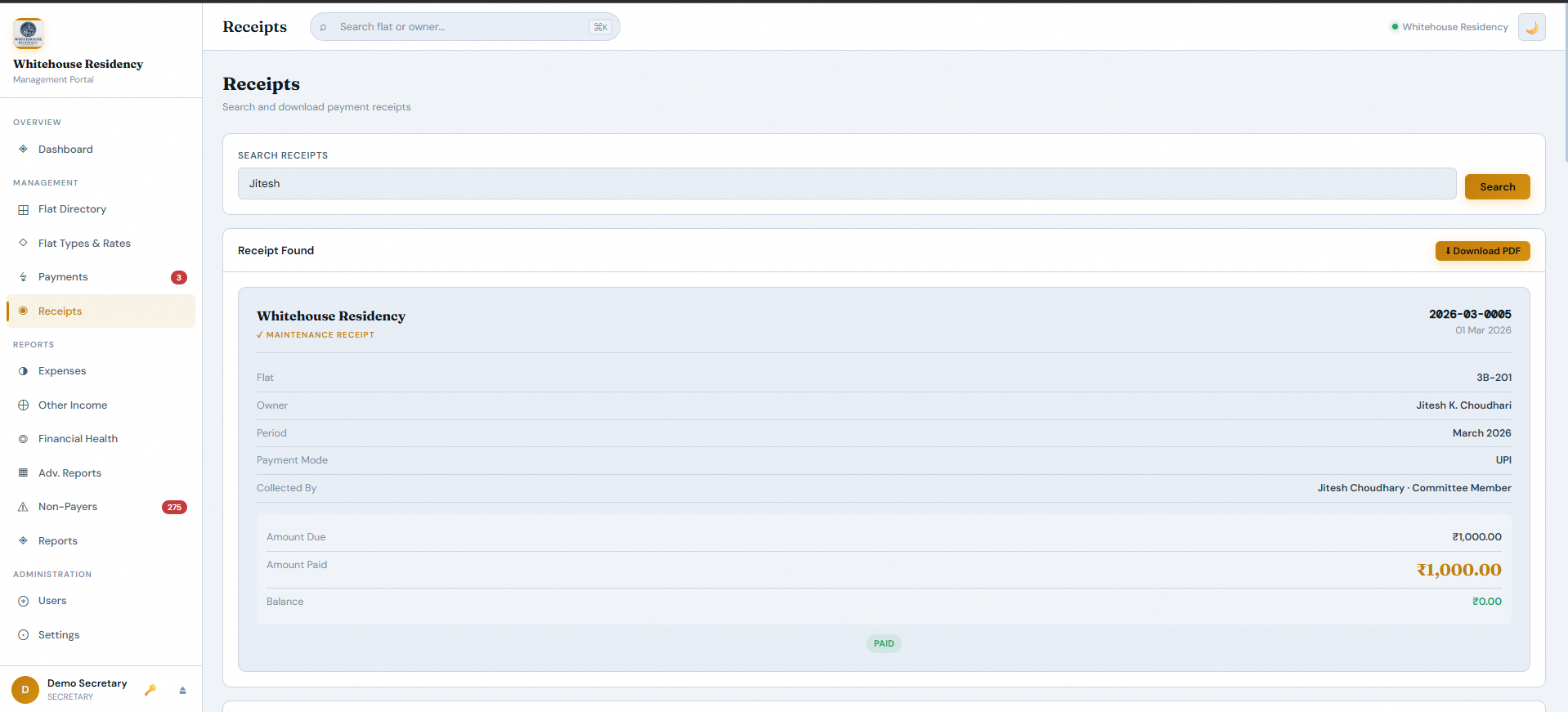Click the Financial Health icon
The height and width of the screenshot is (712, 1568).
[x=24, y=439]
